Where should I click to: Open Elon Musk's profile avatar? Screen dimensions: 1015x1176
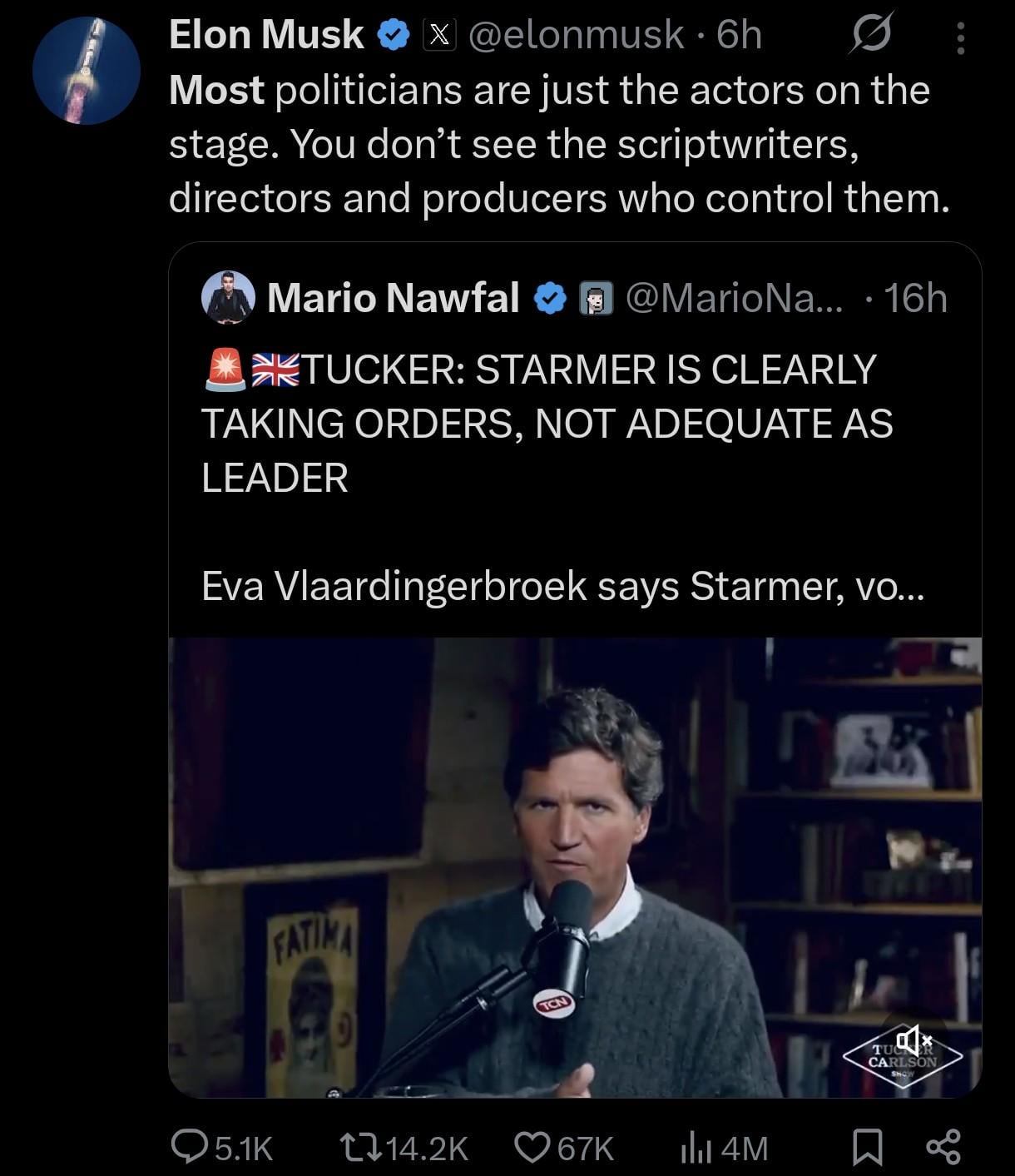(x=87, y=71)
